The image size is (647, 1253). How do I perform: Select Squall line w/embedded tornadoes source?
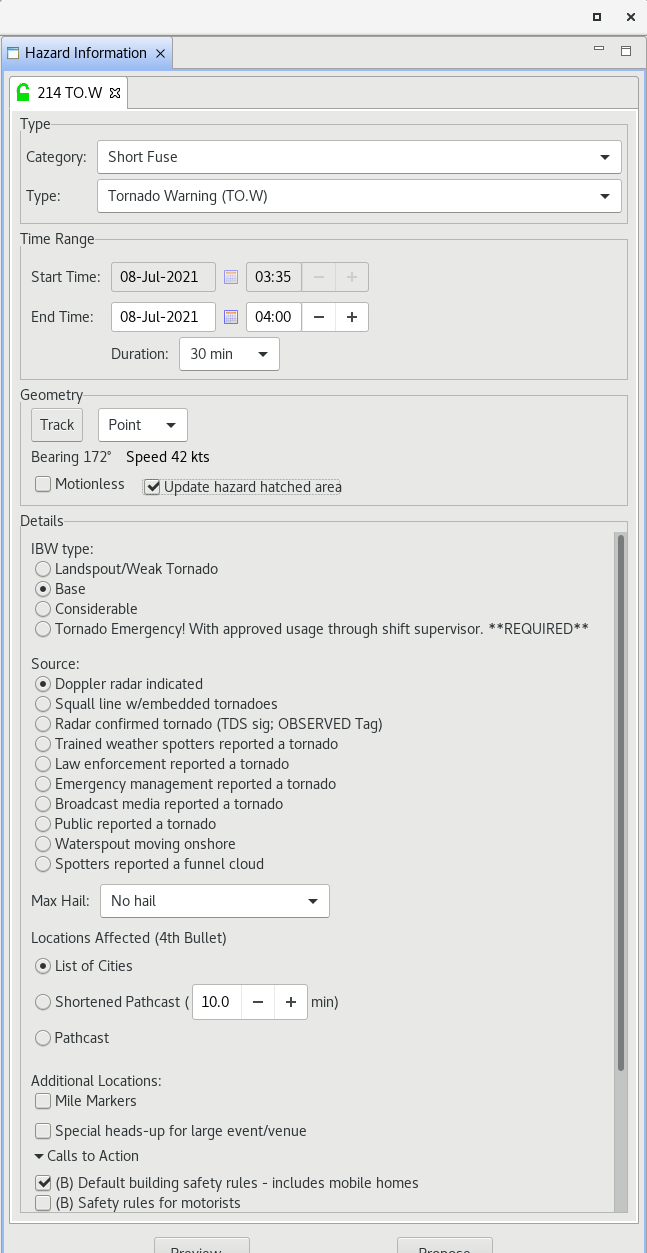[x=43, y=704]
